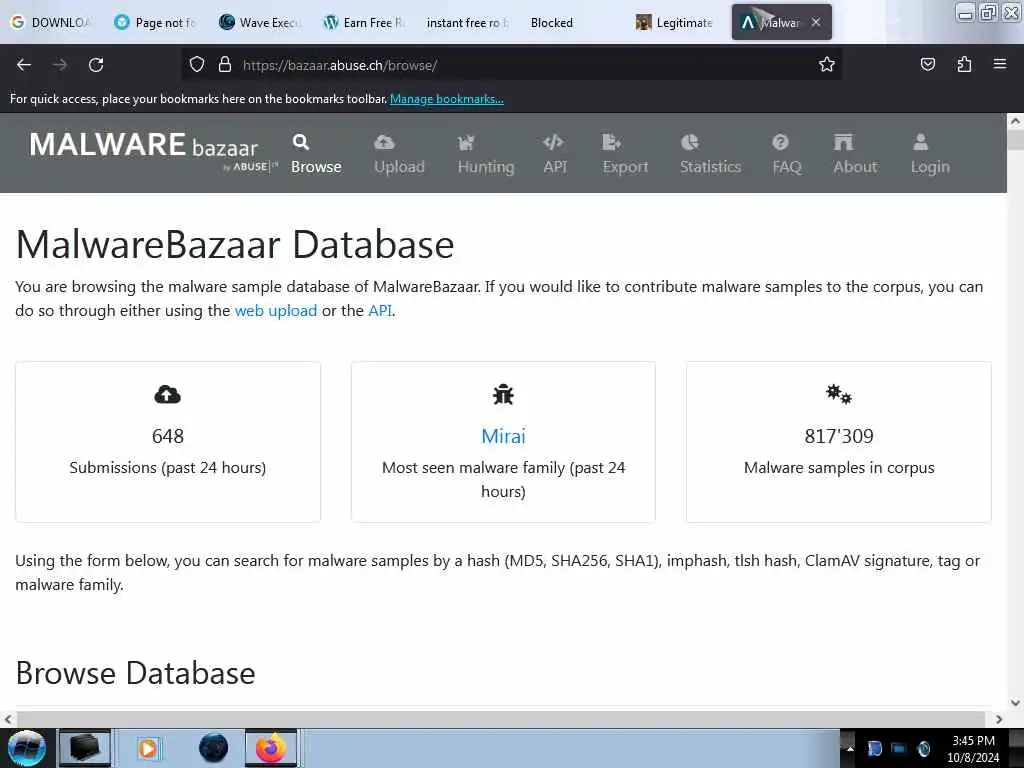Click the 817'309 samples count
This screenshot has width=1024, height=768.
pos(839,436)
